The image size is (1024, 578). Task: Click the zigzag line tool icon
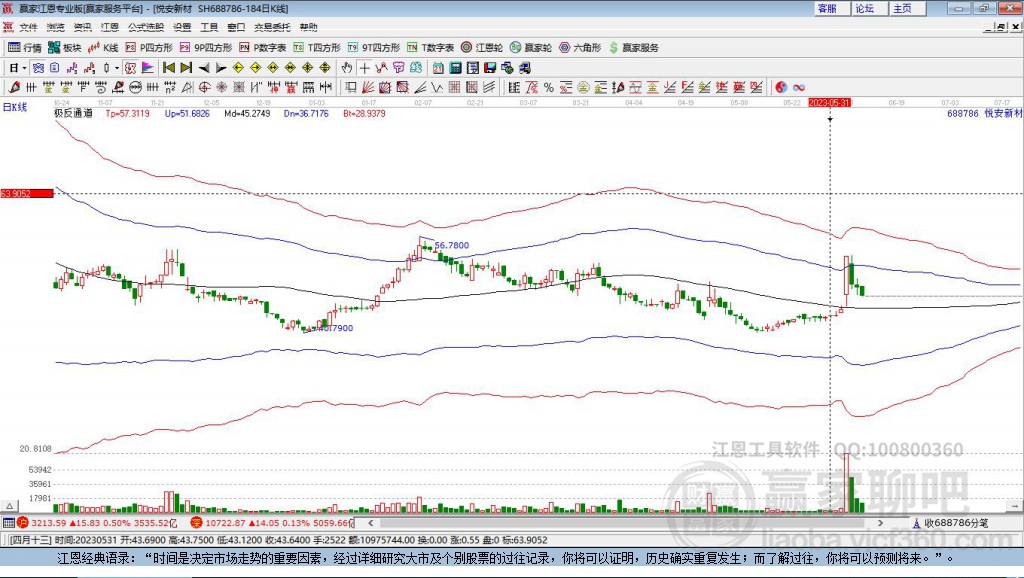tap(436, 88)
